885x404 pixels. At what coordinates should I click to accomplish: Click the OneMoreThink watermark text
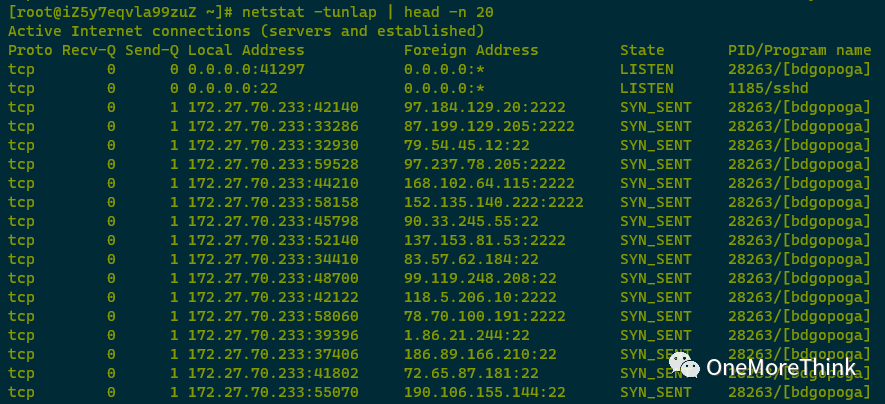pos(780,368)
